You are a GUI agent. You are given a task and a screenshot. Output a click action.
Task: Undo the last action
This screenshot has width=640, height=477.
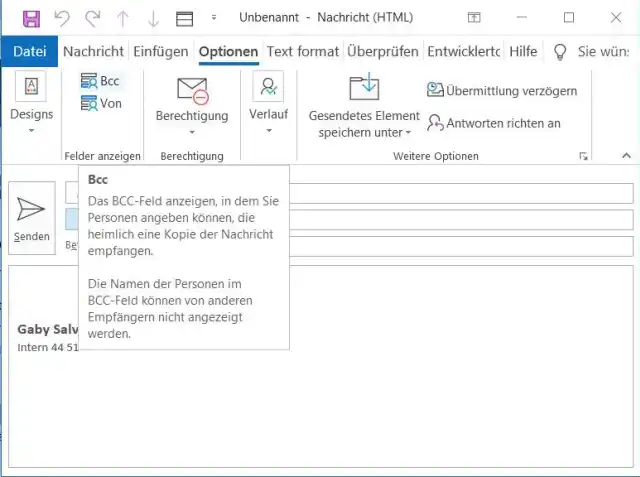tap(62, 18)
